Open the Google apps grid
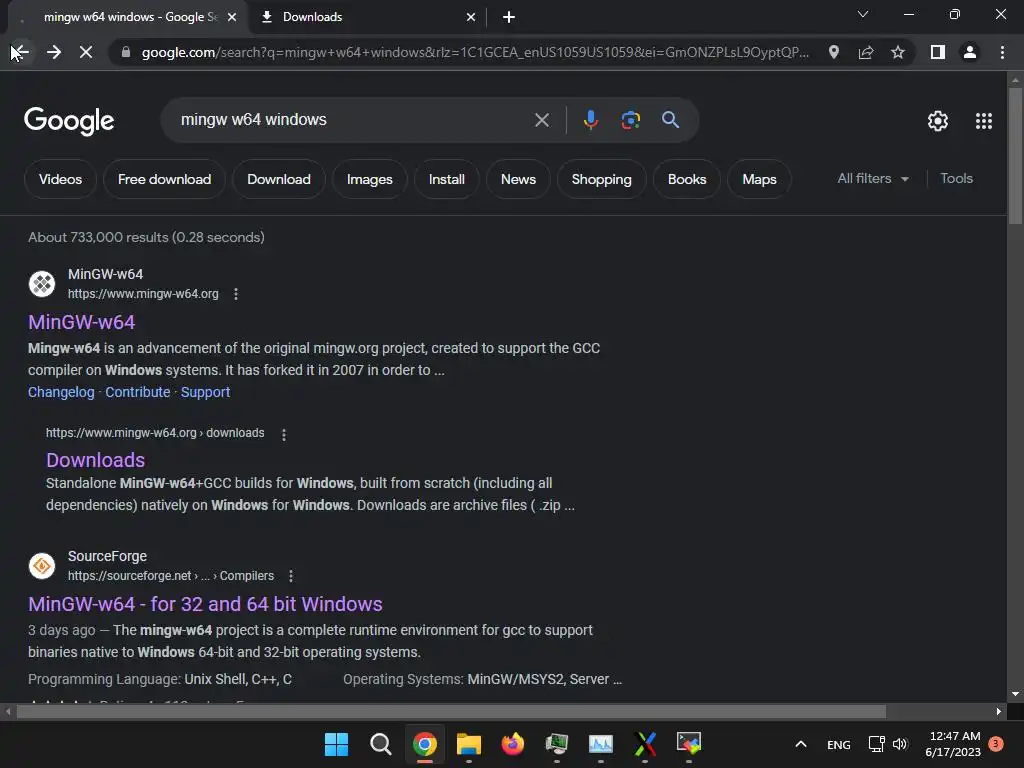Viewport: 1024px width, 768px height. click(x=984, y=121)
